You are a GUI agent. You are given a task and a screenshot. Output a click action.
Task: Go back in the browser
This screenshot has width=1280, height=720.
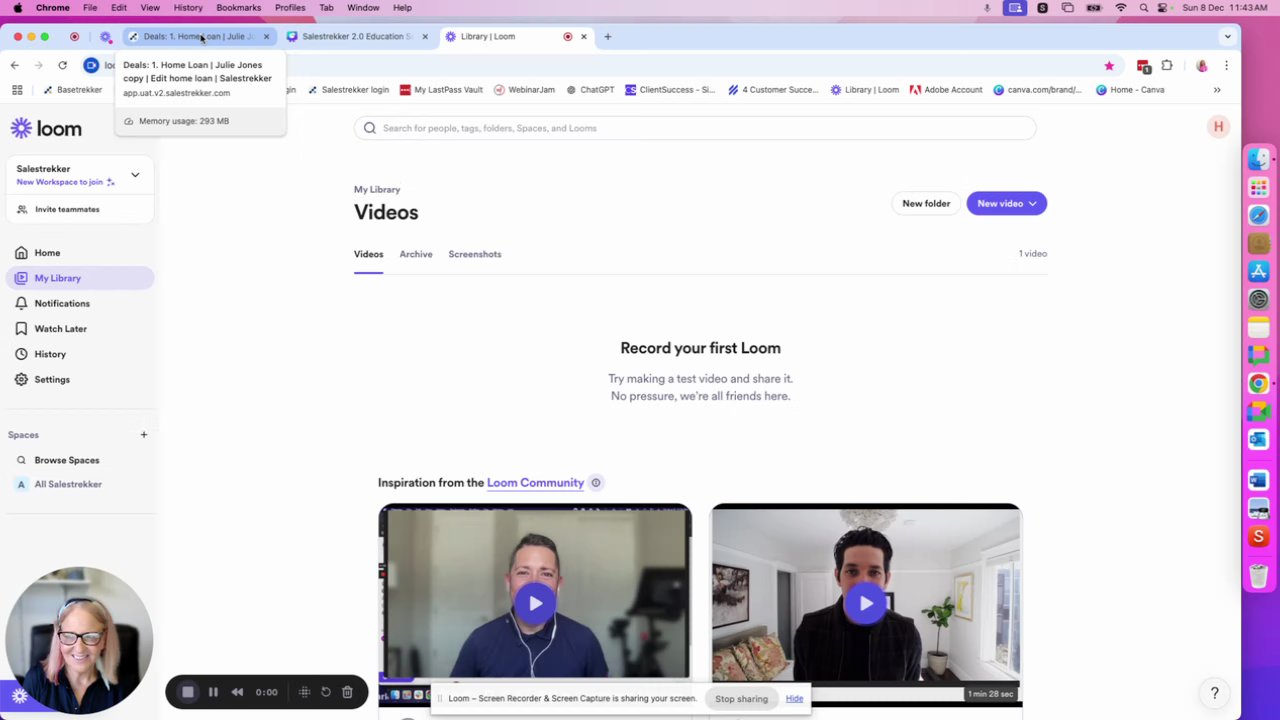coord(15,65)
